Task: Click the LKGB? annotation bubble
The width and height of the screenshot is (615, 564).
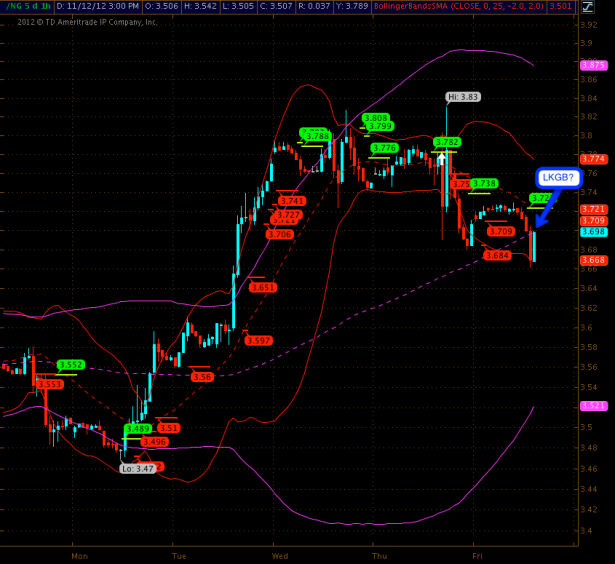Action: coord(557,178)
